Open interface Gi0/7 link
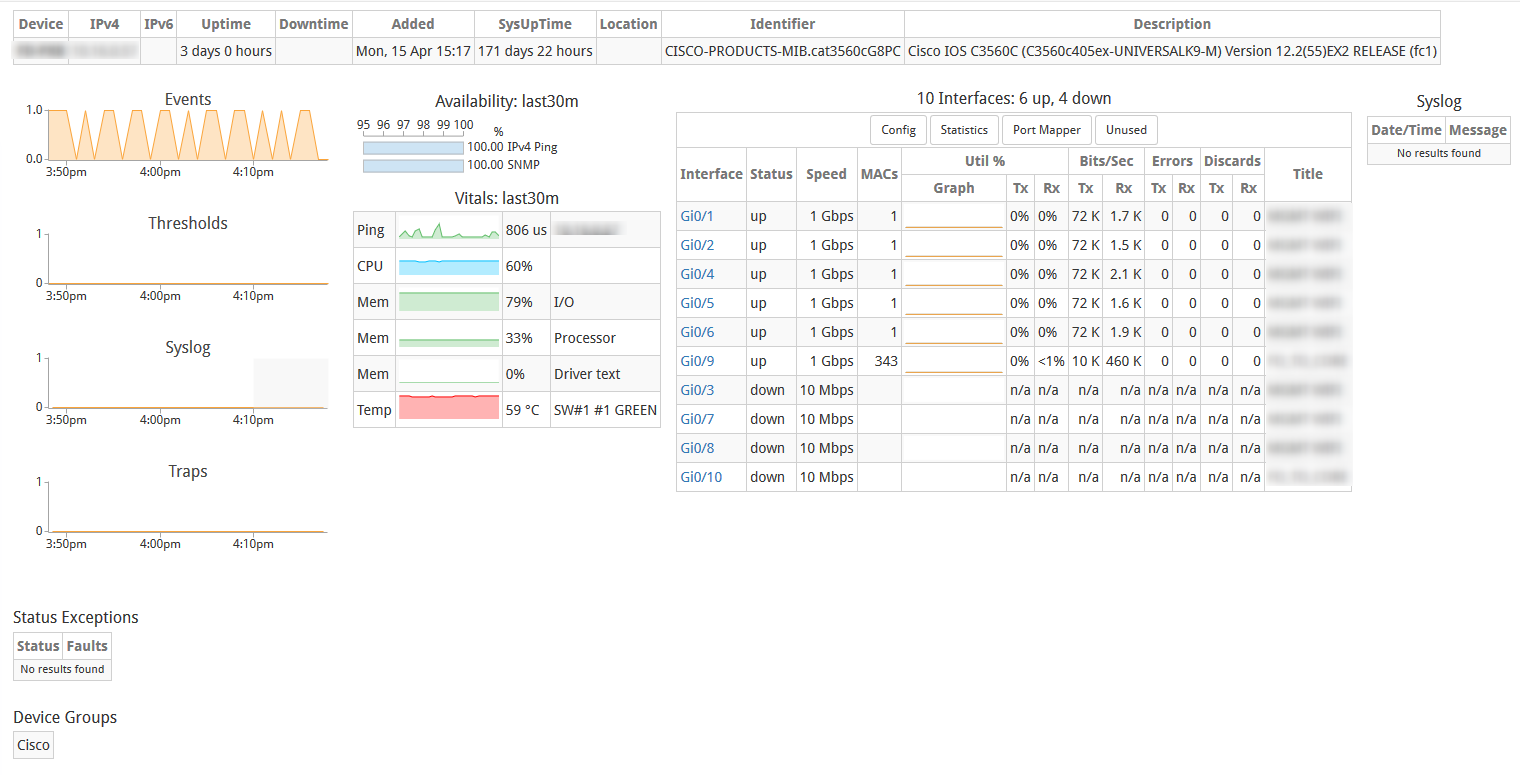Viewport: 1520px width, 775px height. (x=697, y=419)
